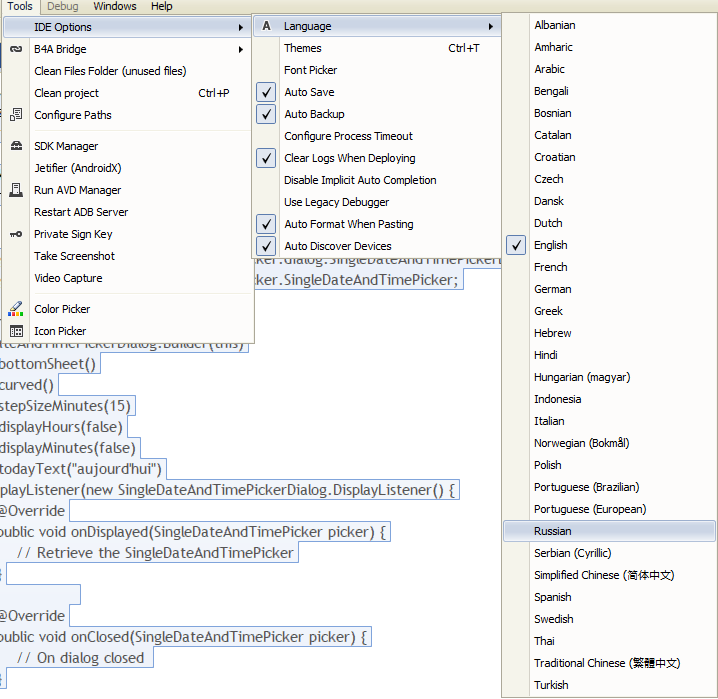
Task: Uncheck Clear Logs When Deploying
Action: tap(266, 158)
